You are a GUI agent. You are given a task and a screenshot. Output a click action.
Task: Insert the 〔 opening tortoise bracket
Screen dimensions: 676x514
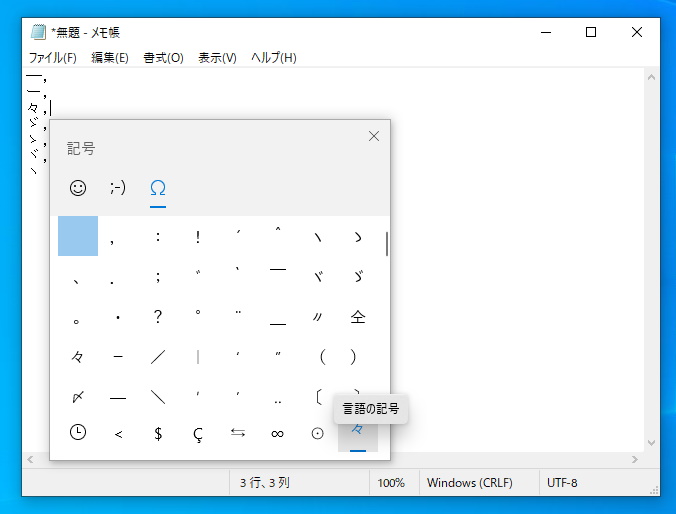(x=318, y=396)
